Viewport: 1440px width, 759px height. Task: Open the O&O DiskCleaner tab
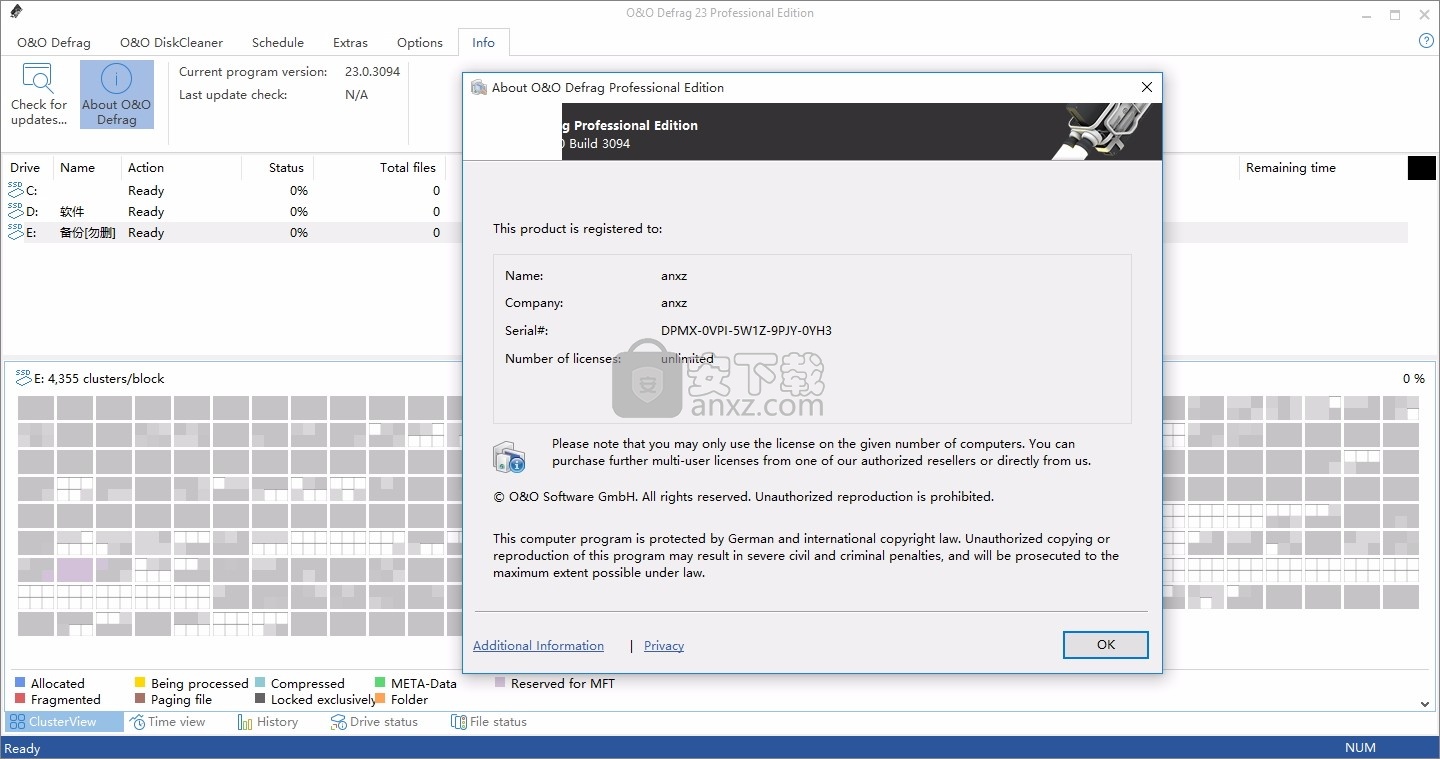172,42
